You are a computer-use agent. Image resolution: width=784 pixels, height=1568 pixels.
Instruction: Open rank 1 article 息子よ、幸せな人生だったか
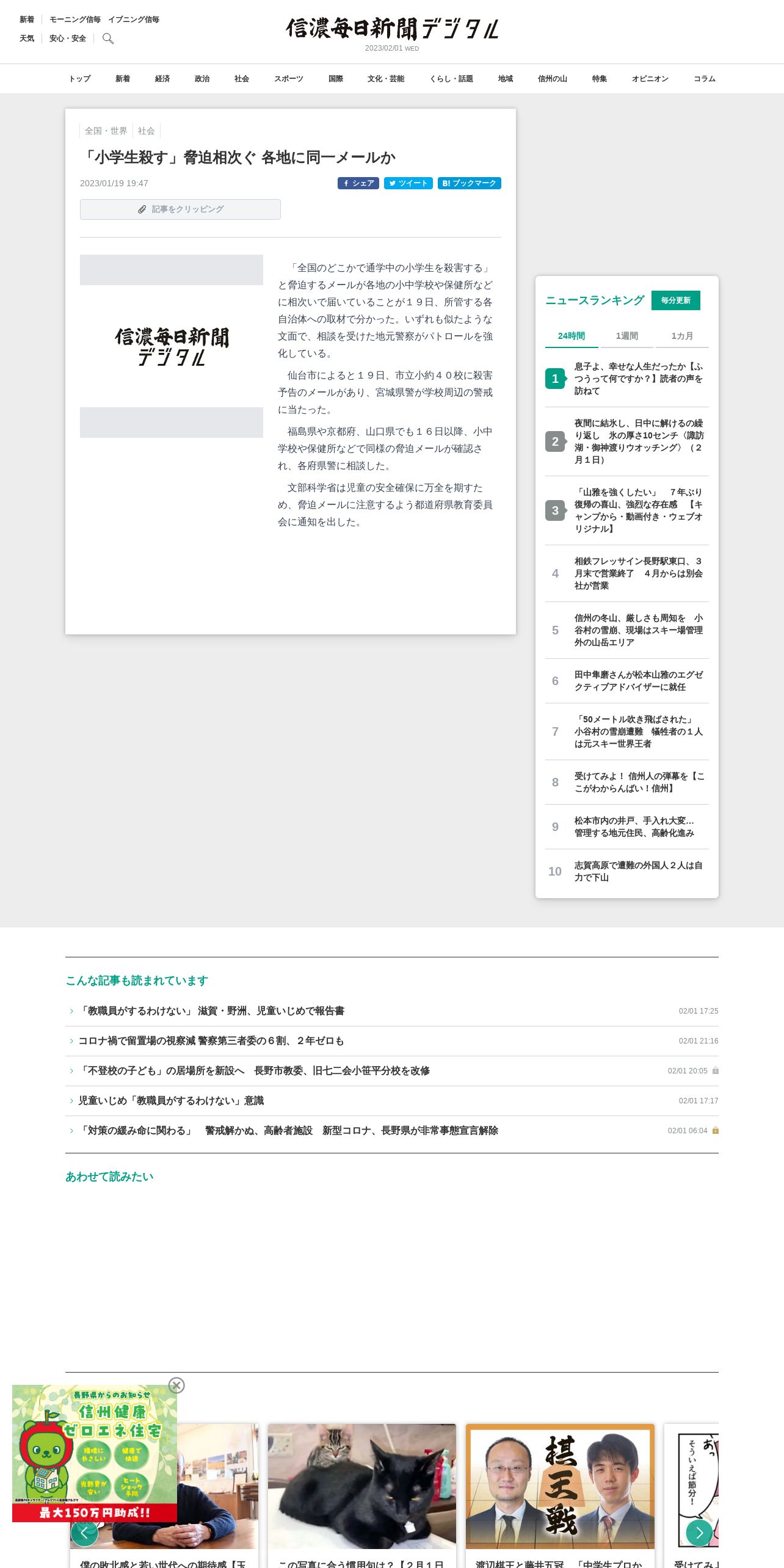(x=627, y=379)
